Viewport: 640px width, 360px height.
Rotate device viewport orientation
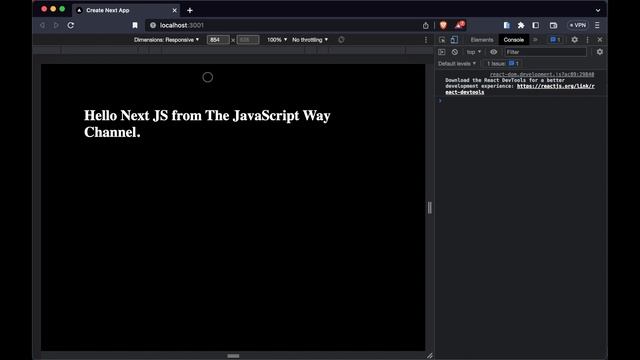coord(341,40)
